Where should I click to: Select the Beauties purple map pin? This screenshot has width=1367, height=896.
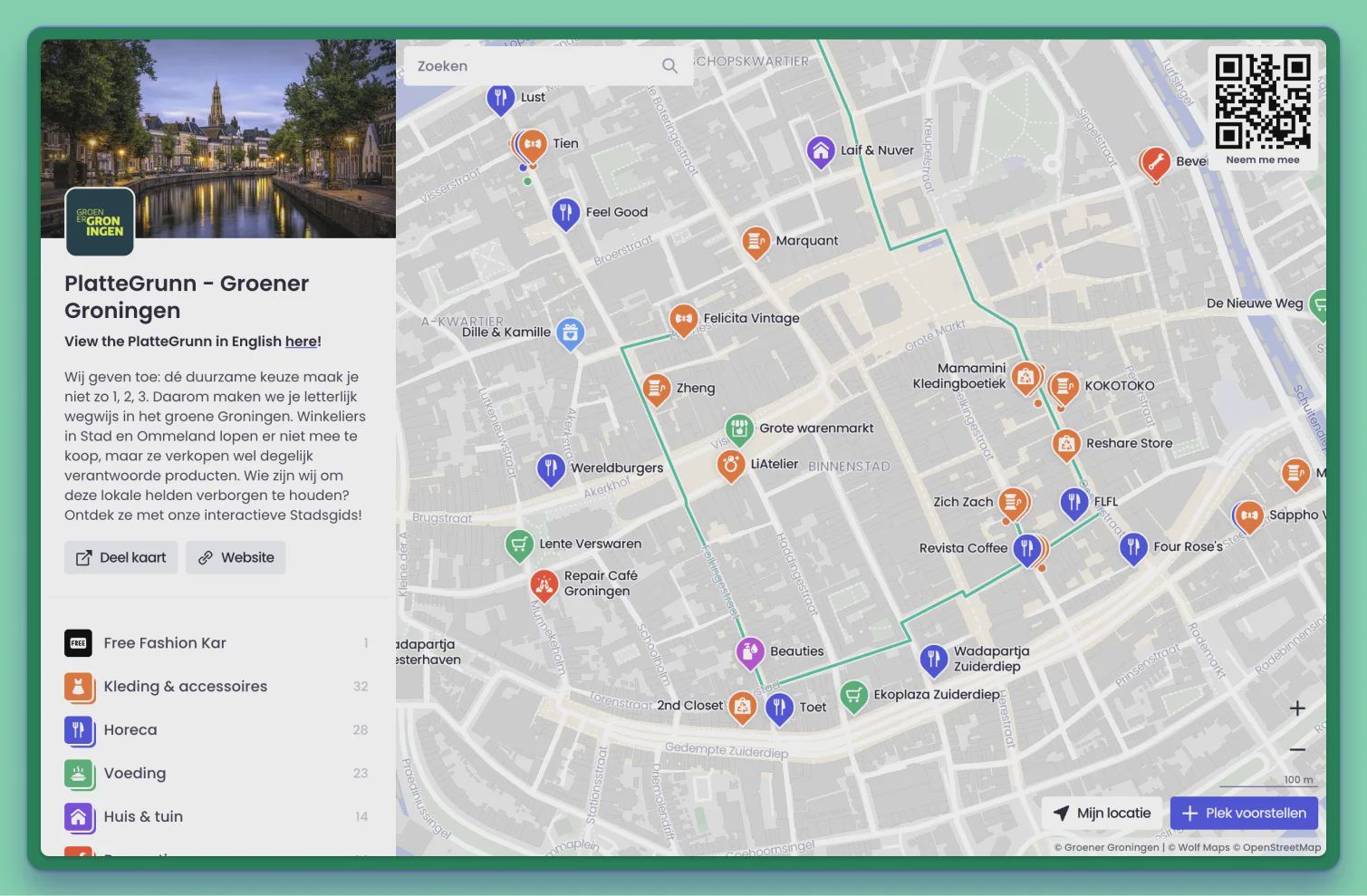749,650
